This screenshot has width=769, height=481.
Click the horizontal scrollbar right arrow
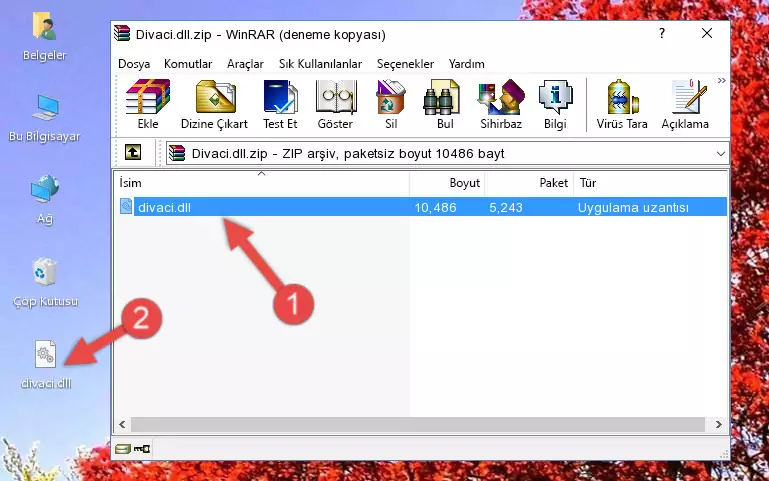point(718,424)
